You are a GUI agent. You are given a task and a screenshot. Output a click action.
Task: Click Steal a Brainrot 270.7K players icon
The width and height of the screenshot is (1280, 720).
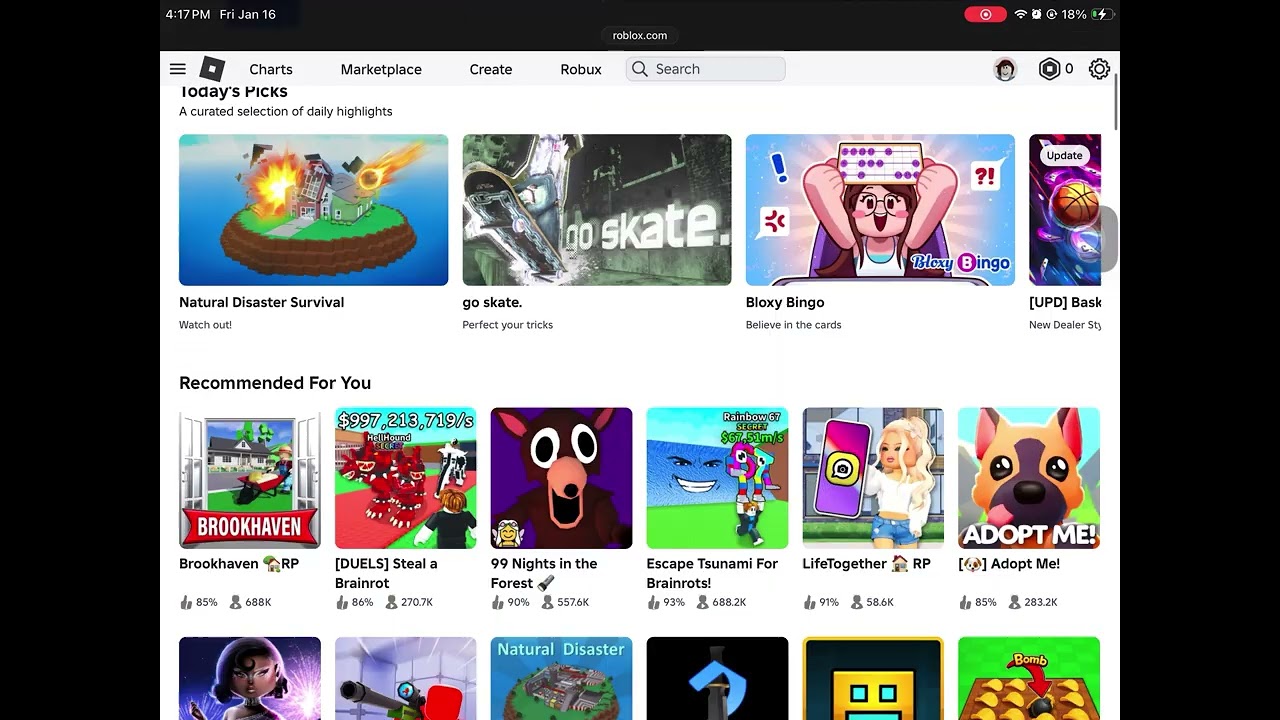coord(391,602)
